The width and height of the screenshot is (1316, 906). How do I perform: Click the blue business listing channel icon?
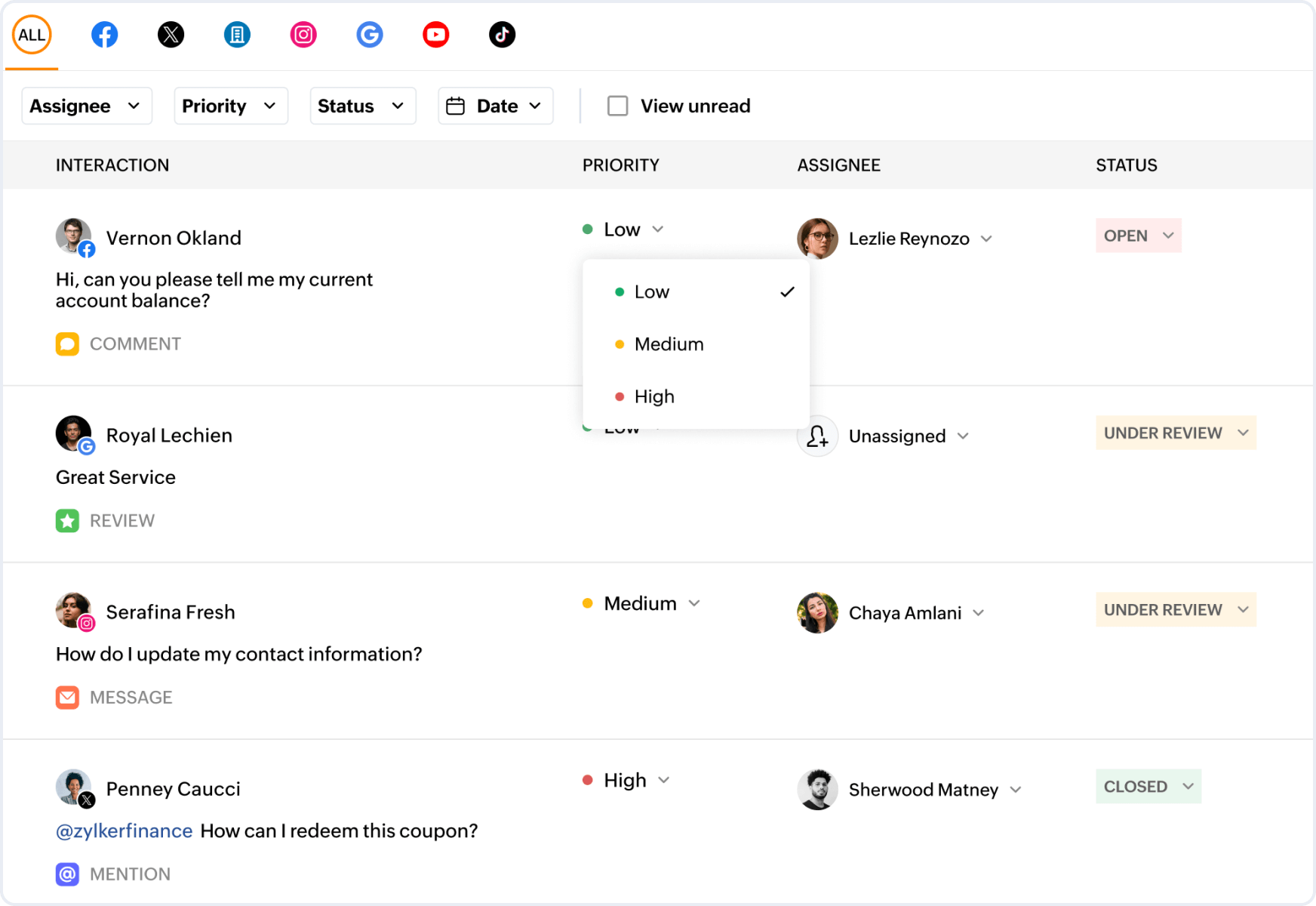click(x=237, y=35)
